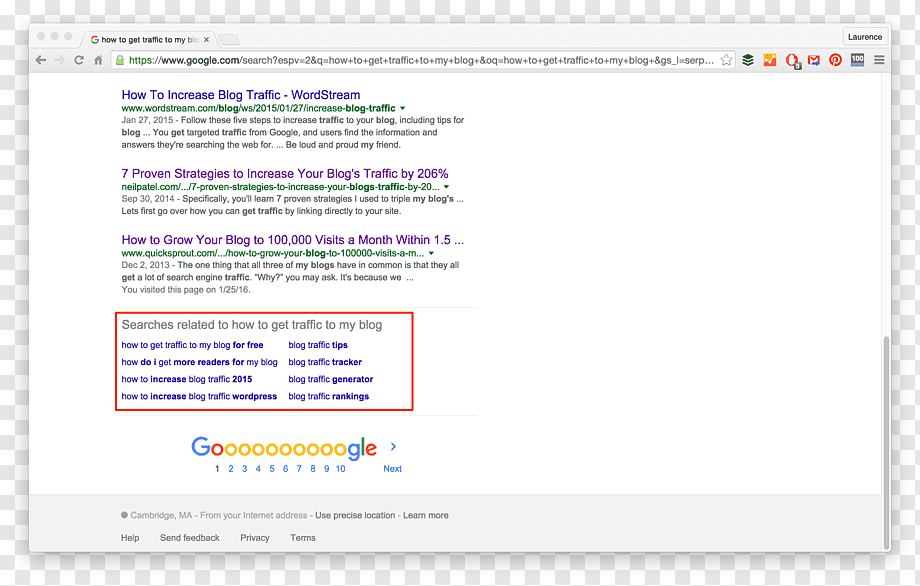This screenshot has width=920, height=586.
Task: Select the 'how to get traffic' tab
Action: pyautogui.click(x=149, y=39)
